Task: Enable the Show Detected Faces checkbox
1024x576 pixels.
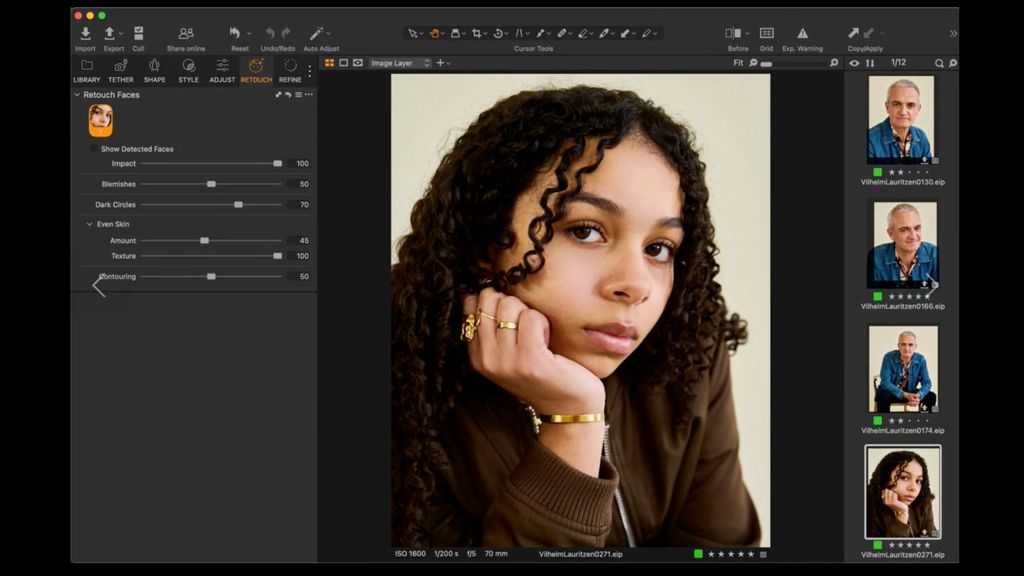Action: pos(92,148)
